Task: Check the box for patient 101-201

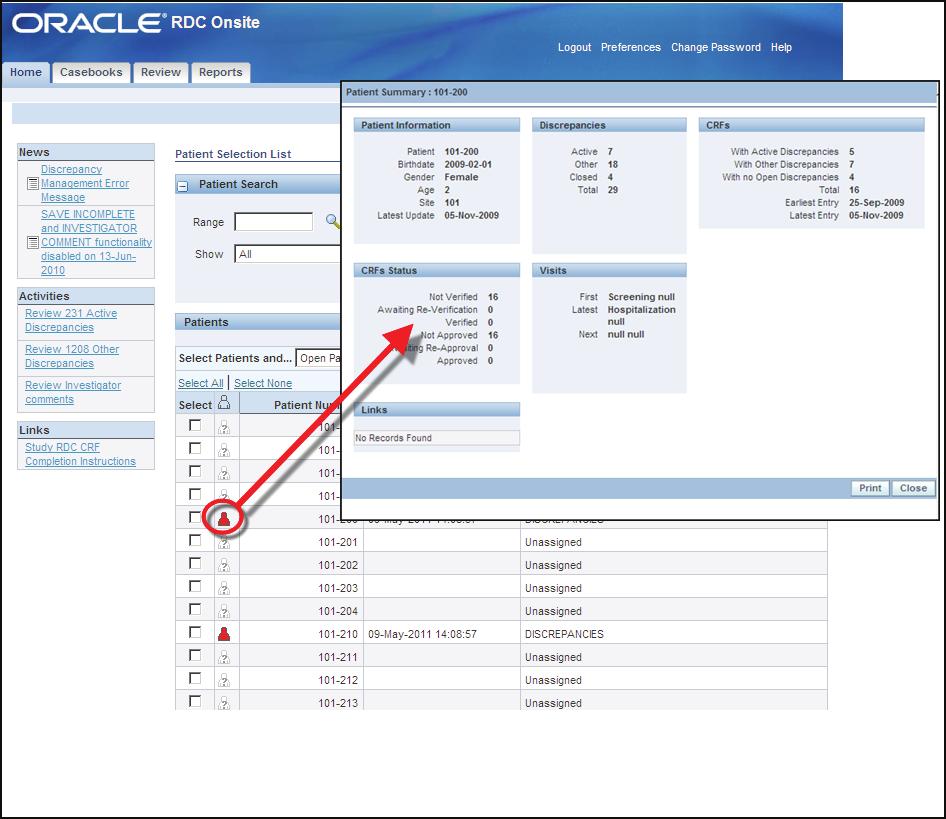Action: click(195, 540)
